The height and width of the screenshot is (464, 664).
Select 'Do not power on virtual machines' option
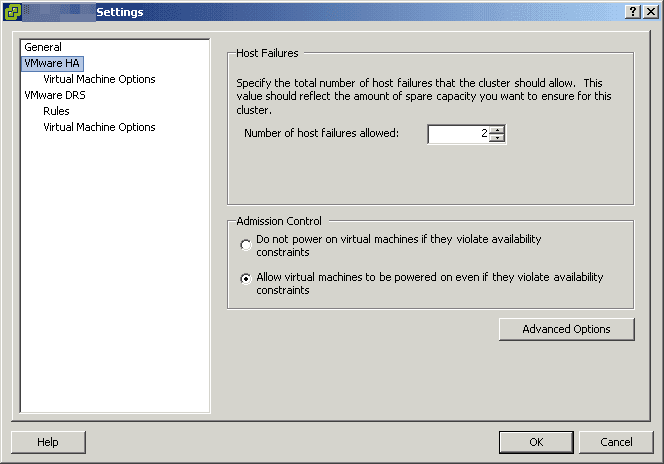(246, 245)
